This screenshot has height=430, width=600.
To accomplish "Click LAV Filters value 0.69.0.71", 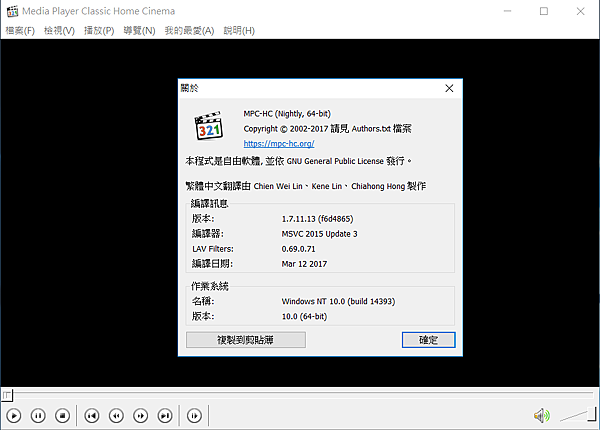I will point(298,249).
